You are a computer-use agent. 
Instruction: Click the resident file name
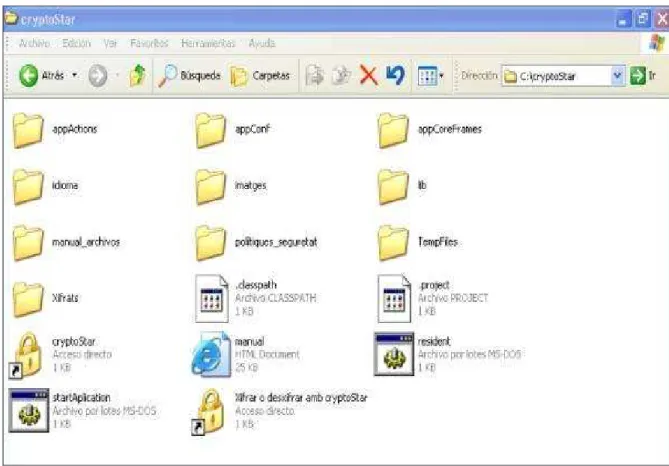tap(434, 341)
